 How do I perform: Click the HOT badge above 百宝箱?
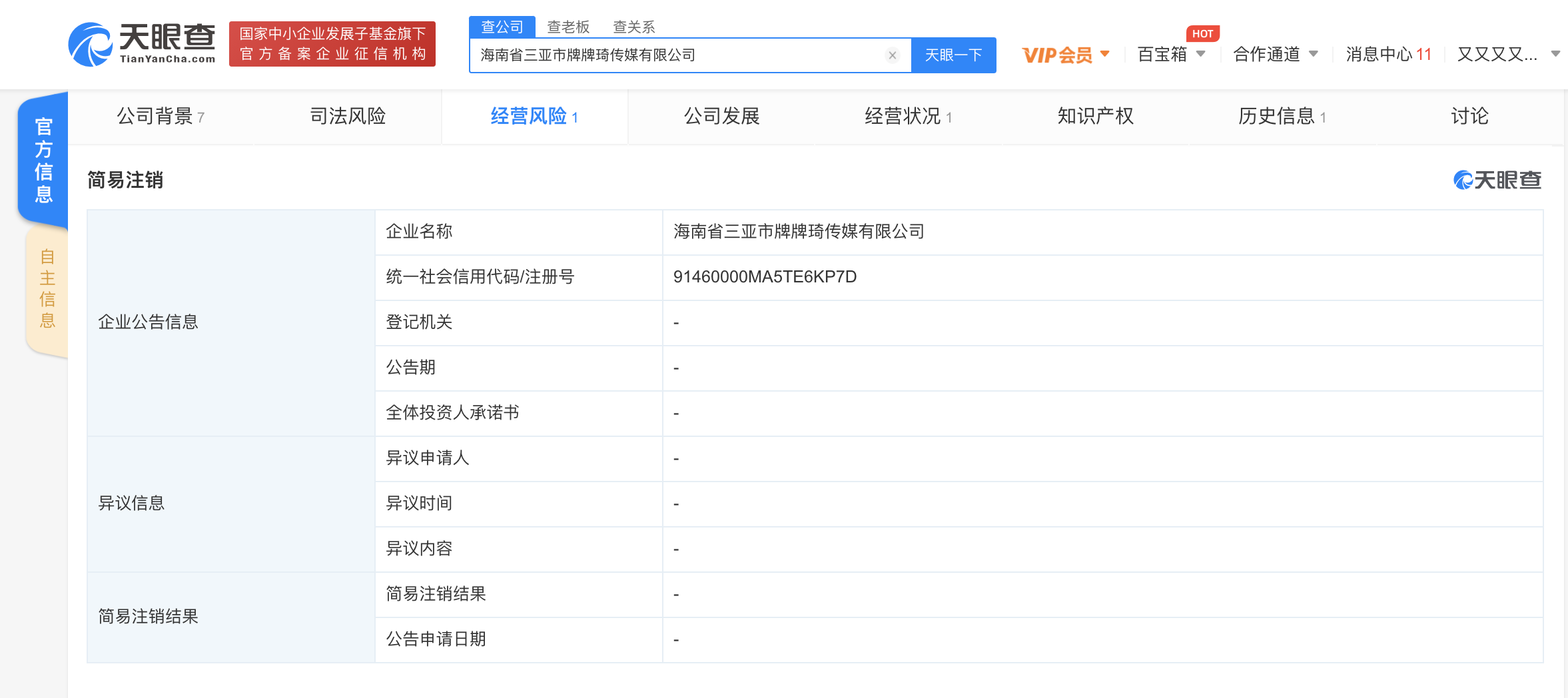click(1202, 33)
